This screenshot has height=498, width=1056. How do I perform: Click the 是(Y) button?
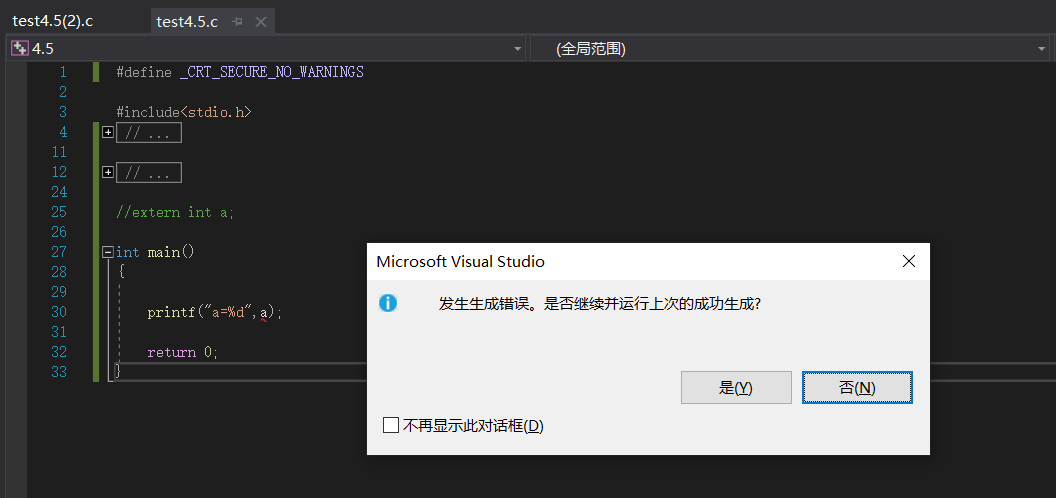click(x=736, y=387)
